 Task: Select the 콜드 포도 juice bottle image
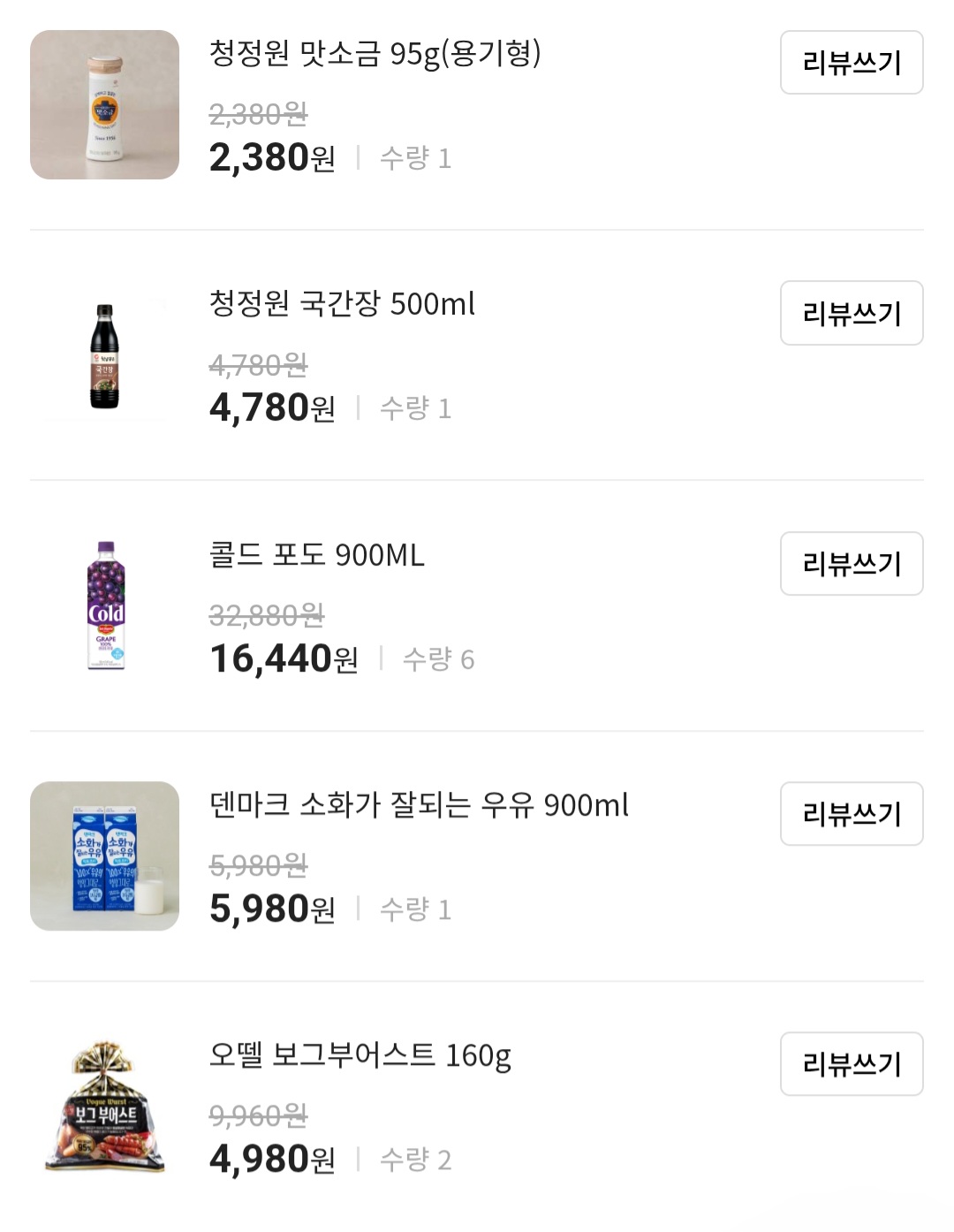[x=105, y=606]
